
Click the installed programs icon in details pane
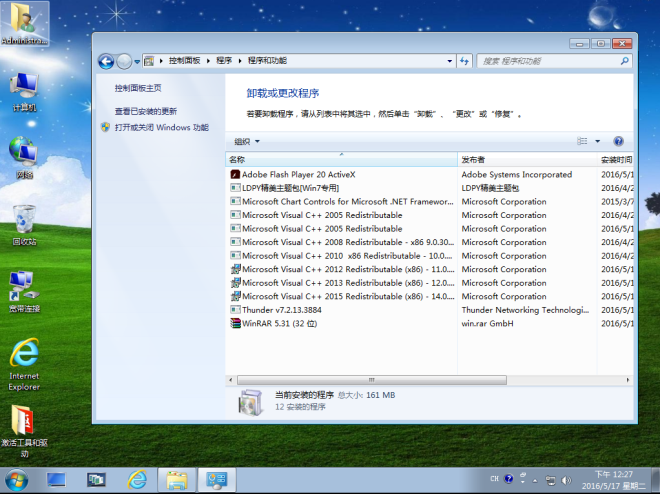click(250, 402)
